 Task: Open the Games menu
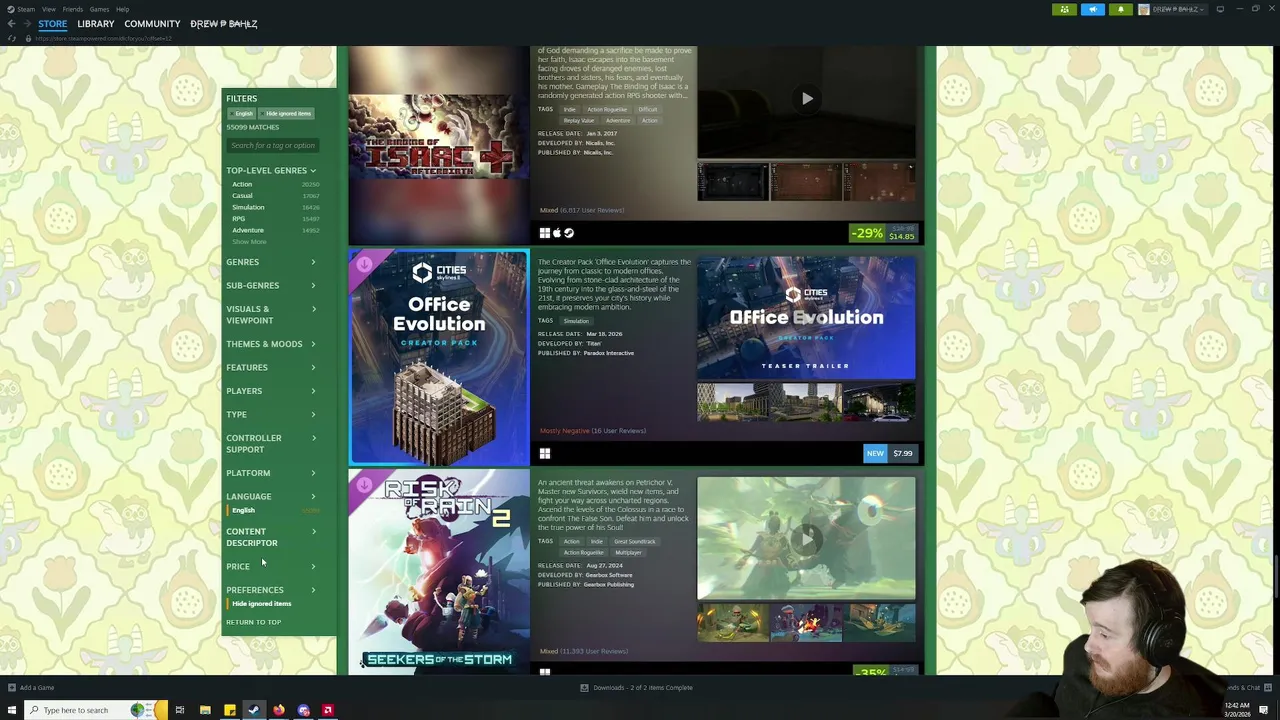99,9
